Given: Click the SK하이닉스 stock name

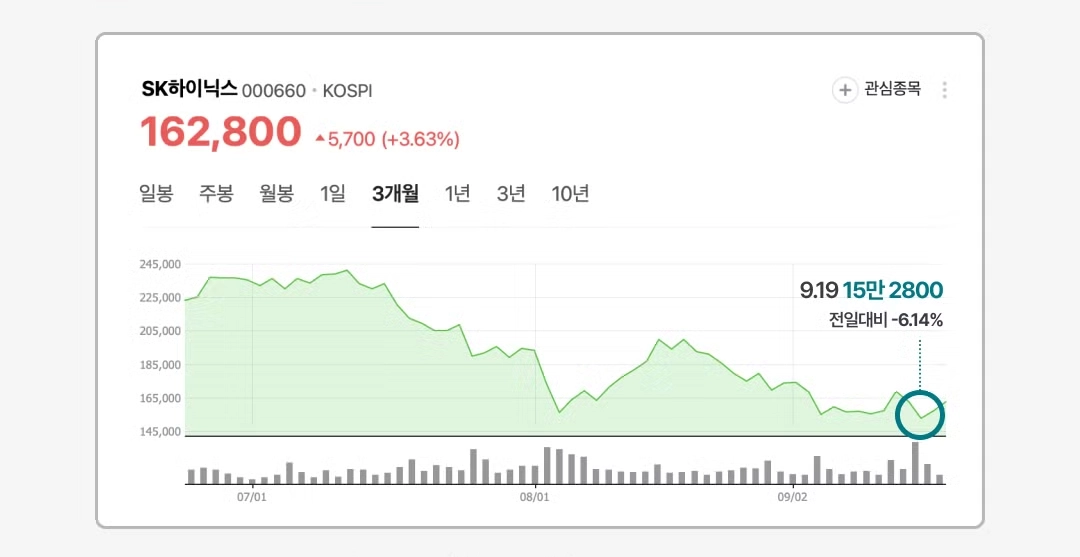Looking at the screenshot, I should coord(189,90).
